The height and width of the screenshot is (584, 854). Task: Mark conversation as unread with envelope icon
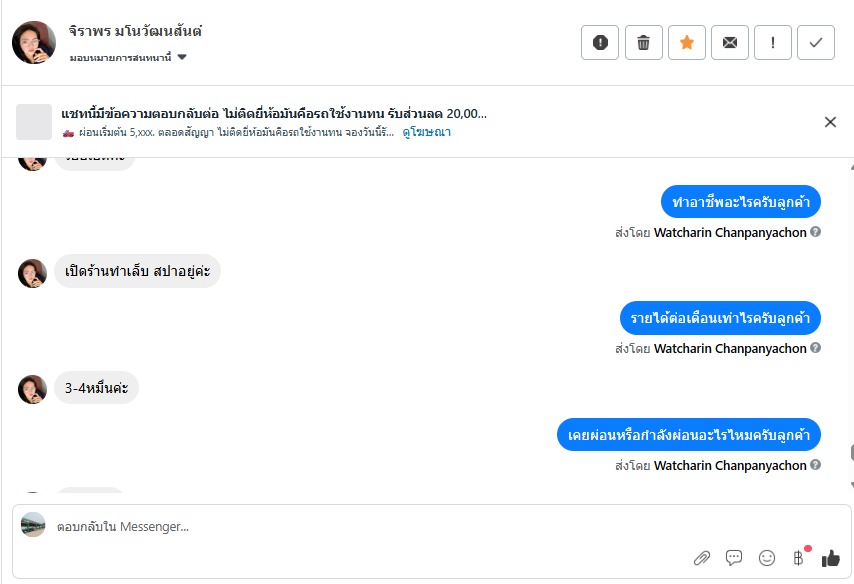(x=730, y=42)
